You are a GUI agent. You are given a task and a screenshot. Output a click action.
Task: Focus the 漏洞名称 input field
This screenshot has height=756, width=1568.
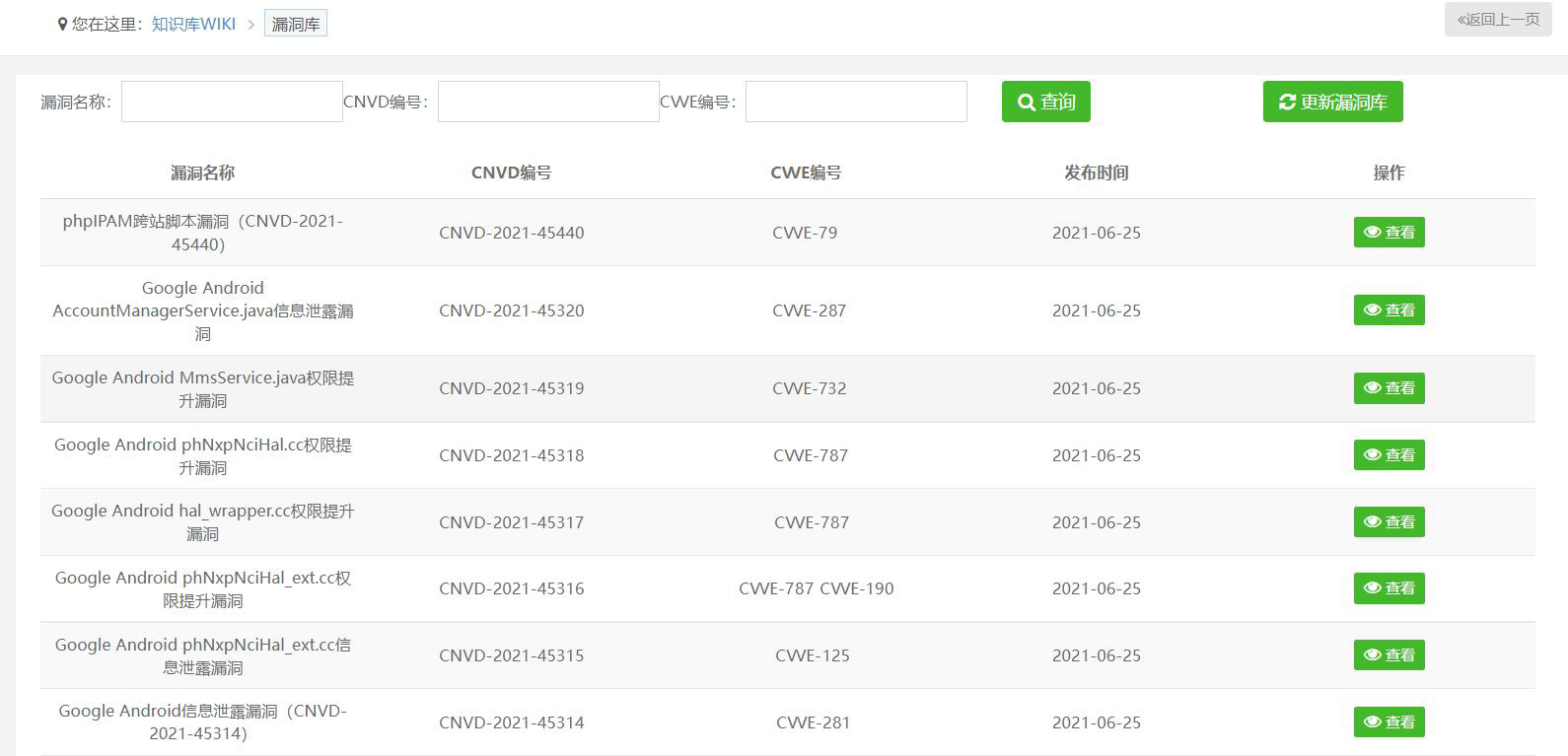232,102
